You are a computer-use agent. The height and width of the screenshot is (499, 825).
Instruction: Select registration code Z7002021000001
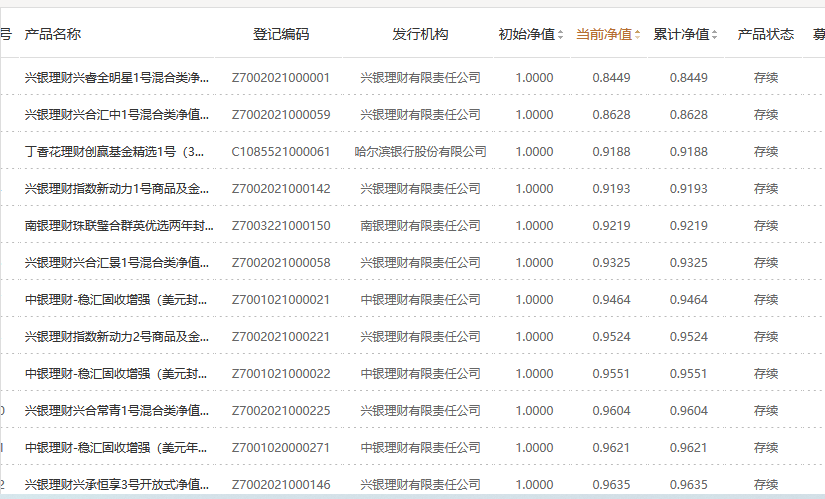click(281, 78)
